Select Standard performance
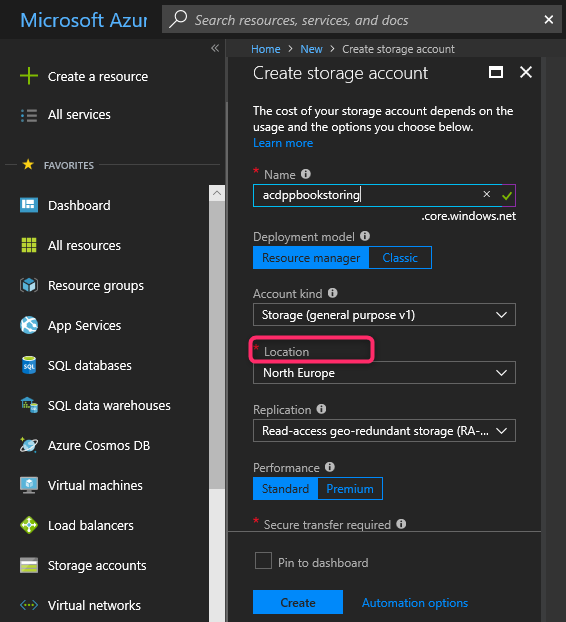Viewport: 566px width, 622px height. [x=285, y=489]
